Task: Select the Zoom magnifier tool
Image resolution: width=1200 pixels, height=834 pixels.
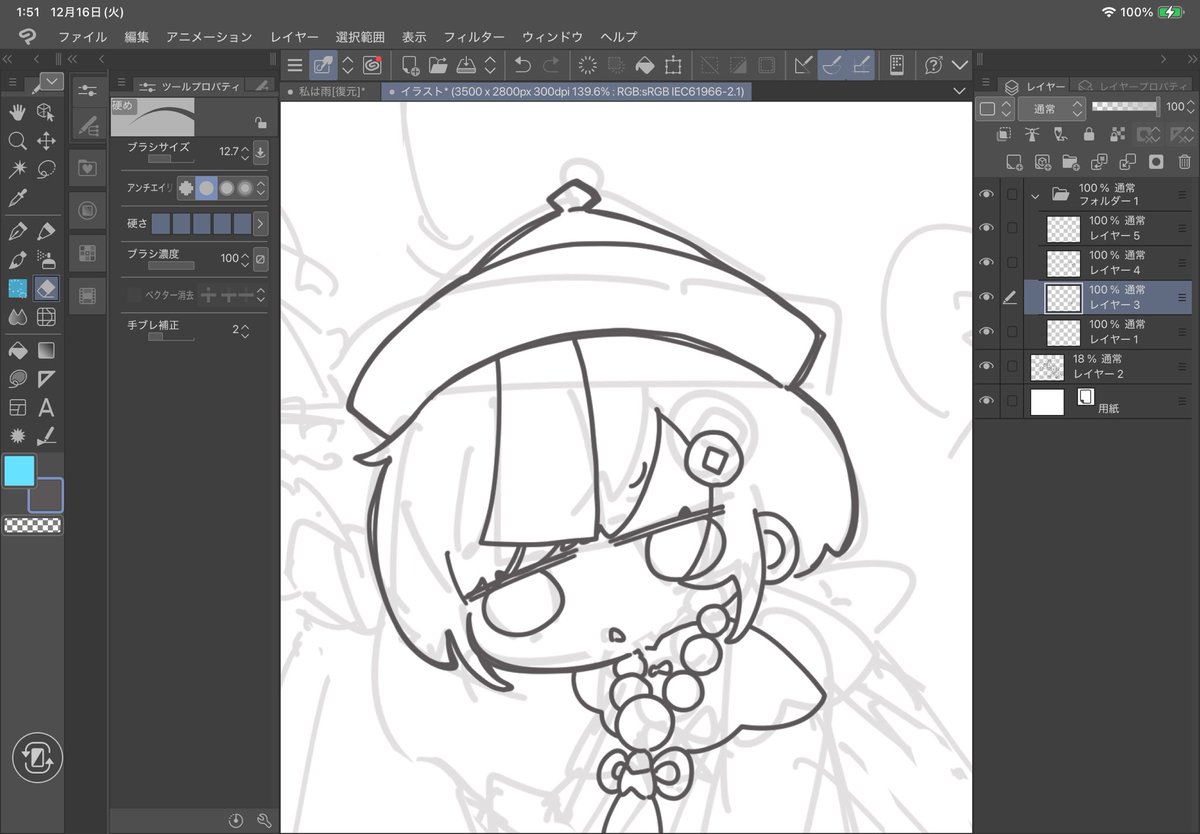Action: [x=17, y=141]
